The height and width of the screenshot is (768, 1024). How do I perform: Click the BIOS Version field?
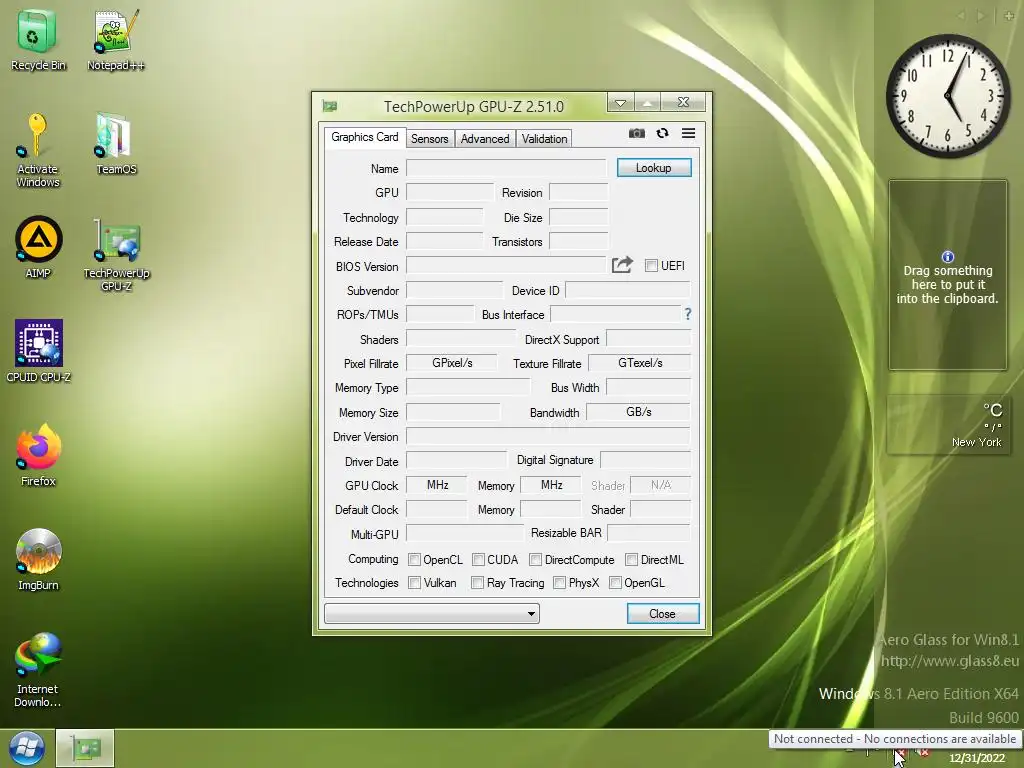coord(506,265)
